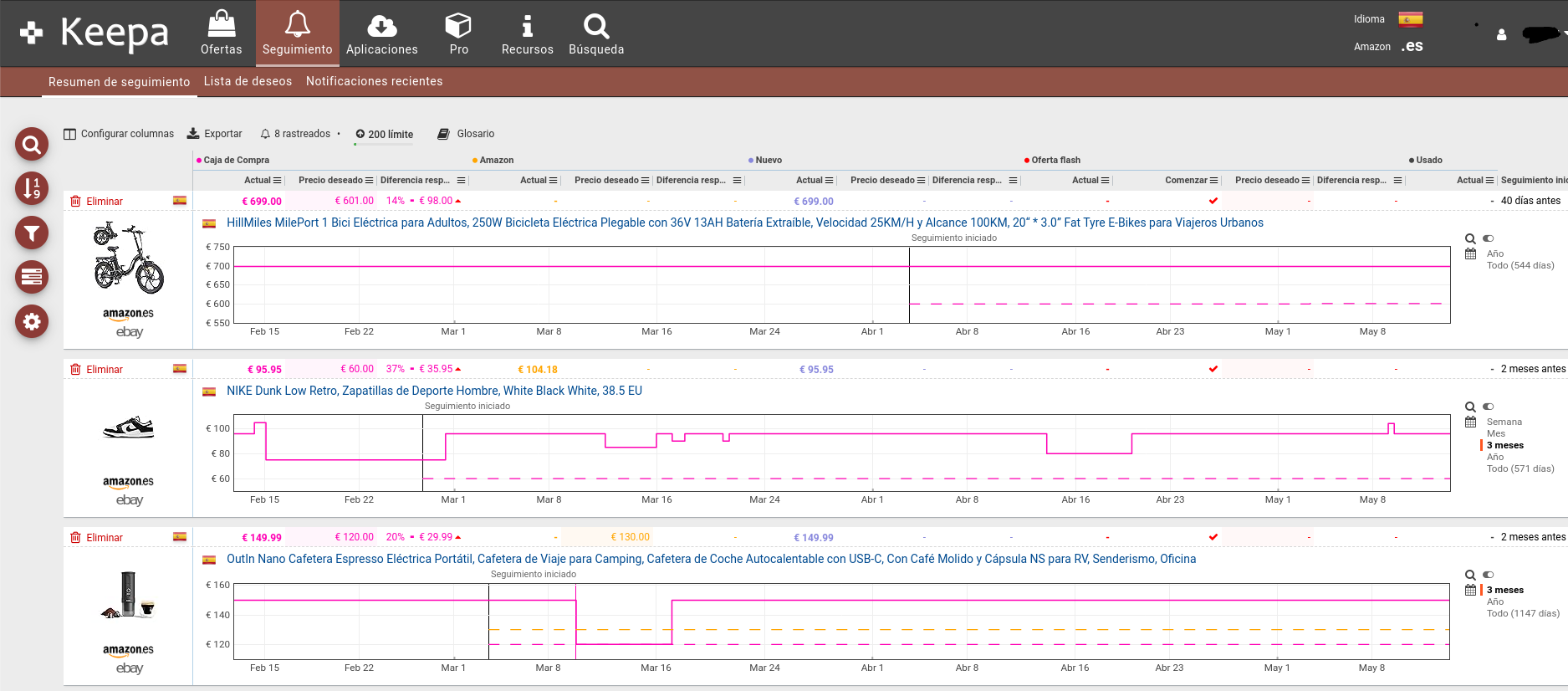1568x691 pixels.
Task: Click calendar icon beside HillMiles graph
Action: 1470,253
